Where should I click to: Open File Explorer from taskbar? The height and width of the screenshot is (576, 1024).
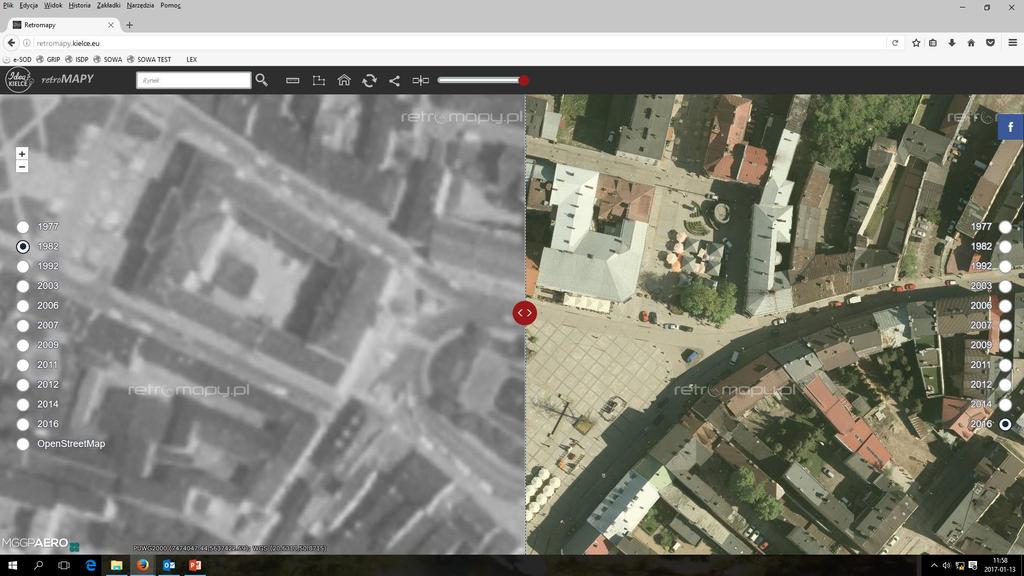[x=116, y=566]
